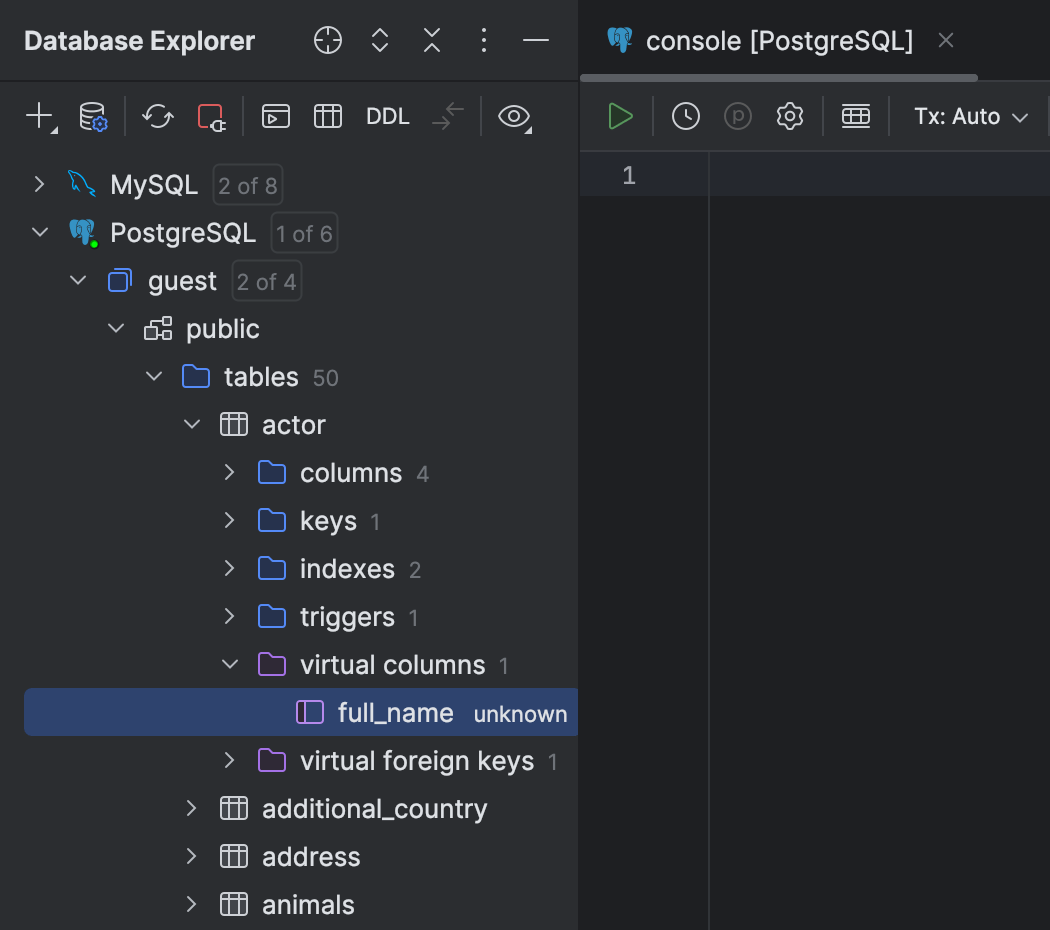
Task: Explain the execution plan icon
Action: click(737, 116)
